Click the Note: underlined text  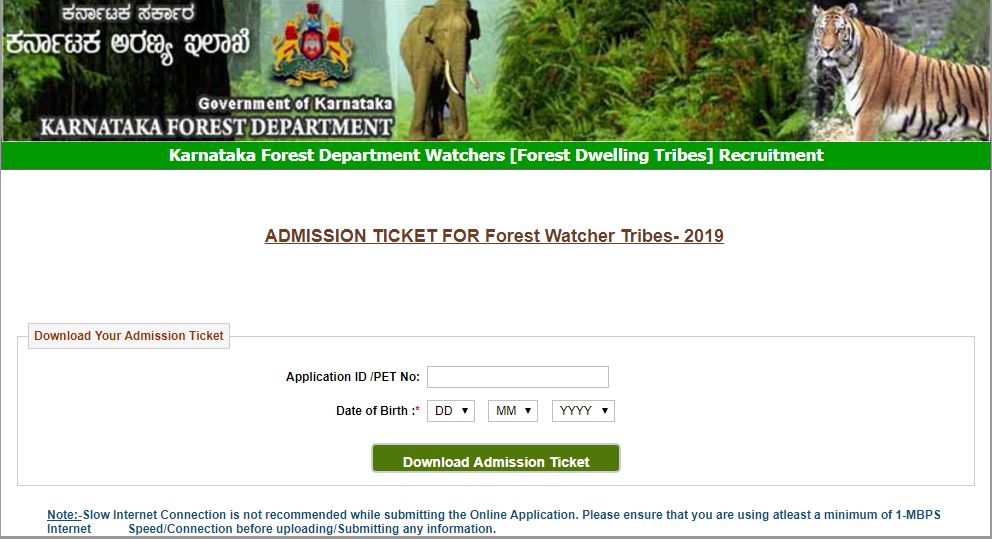tap(65, 515)
